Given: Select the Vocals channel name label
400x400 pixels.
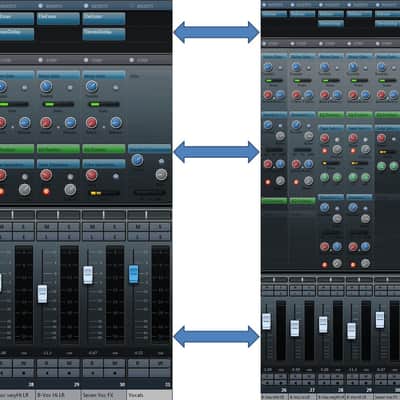Looking at the screenshot, I should click(149, 395).
